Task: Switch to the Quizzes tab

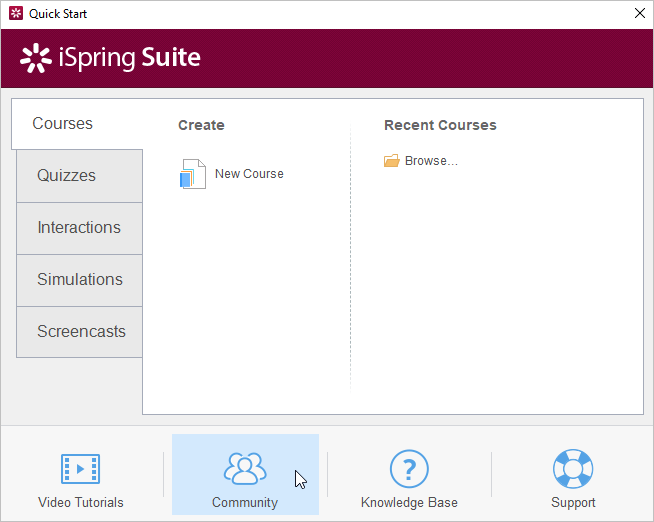Action: coord(67,176)
